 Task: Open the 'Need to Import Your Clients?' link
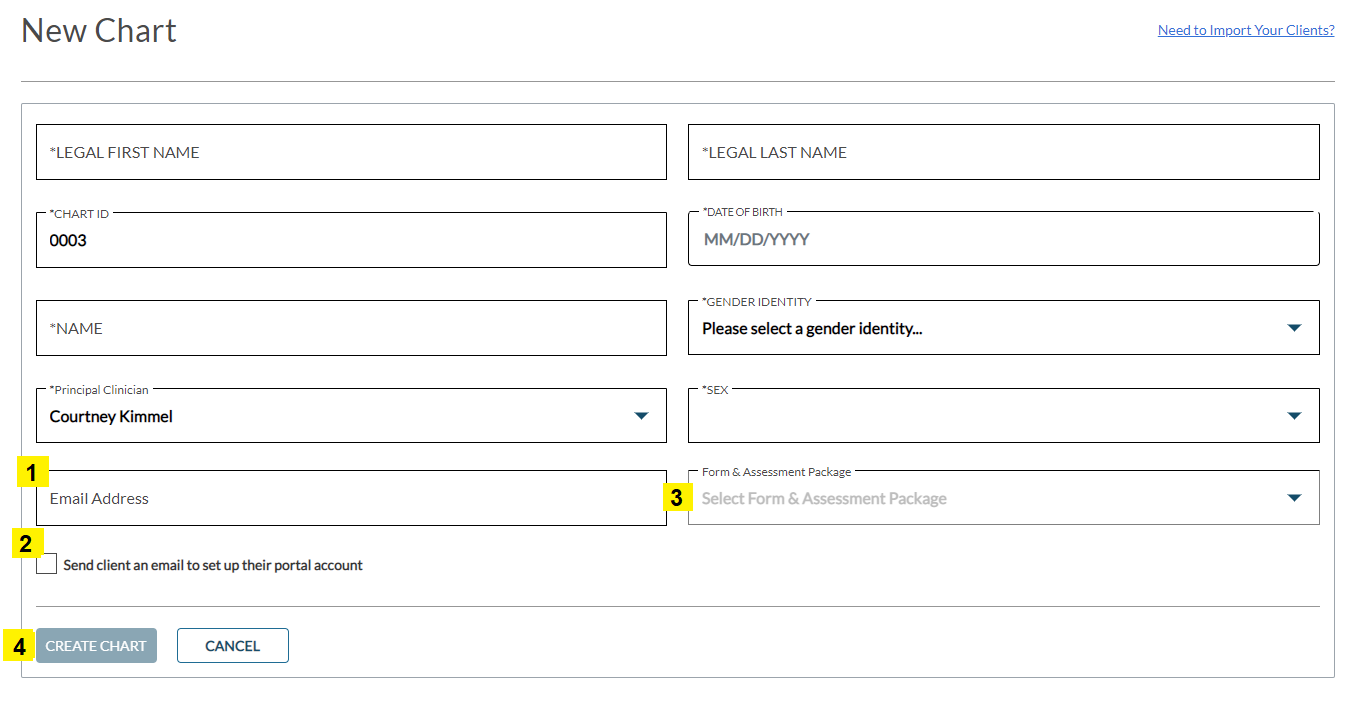coord(1245,30)
